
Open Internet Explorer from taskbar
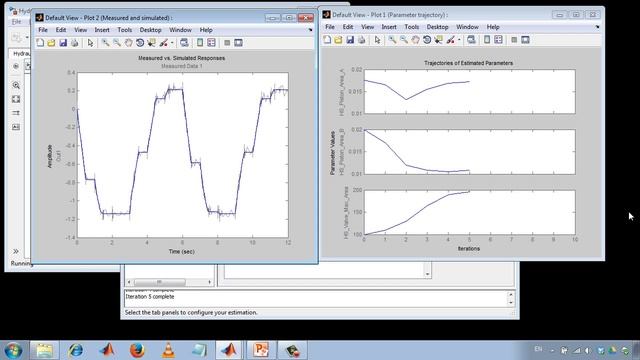tap(76, 350)
